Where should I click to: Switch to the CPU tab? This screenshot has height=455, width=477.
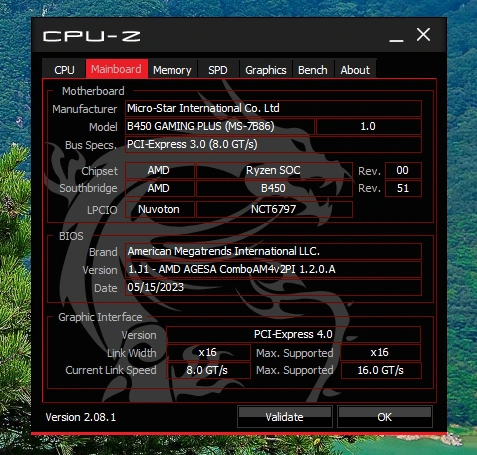click(64, 70)
